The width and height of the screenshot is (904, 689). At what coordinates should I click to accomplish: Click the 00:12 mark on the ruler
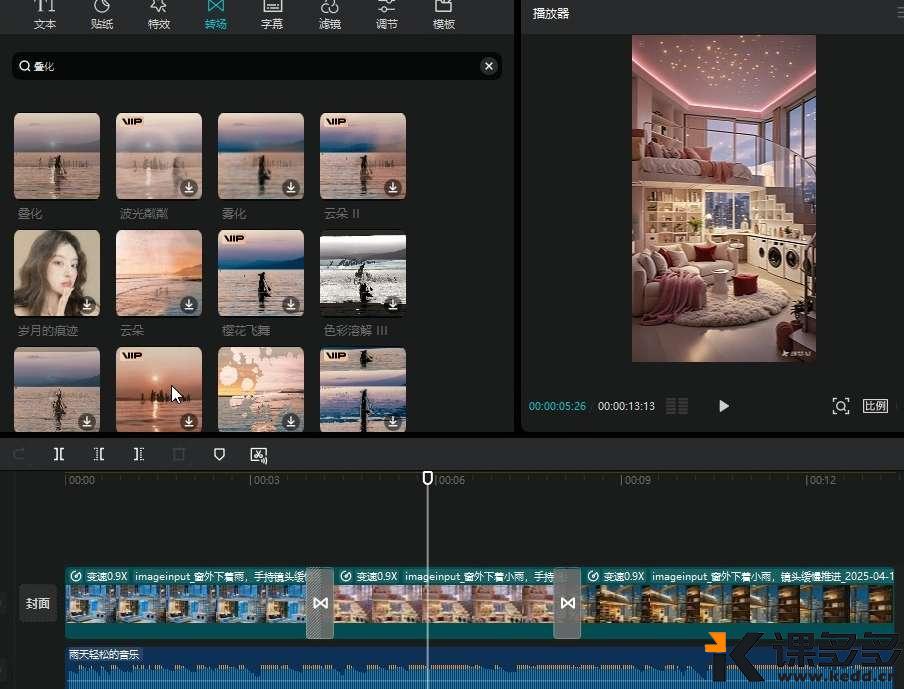click(821, 480)
